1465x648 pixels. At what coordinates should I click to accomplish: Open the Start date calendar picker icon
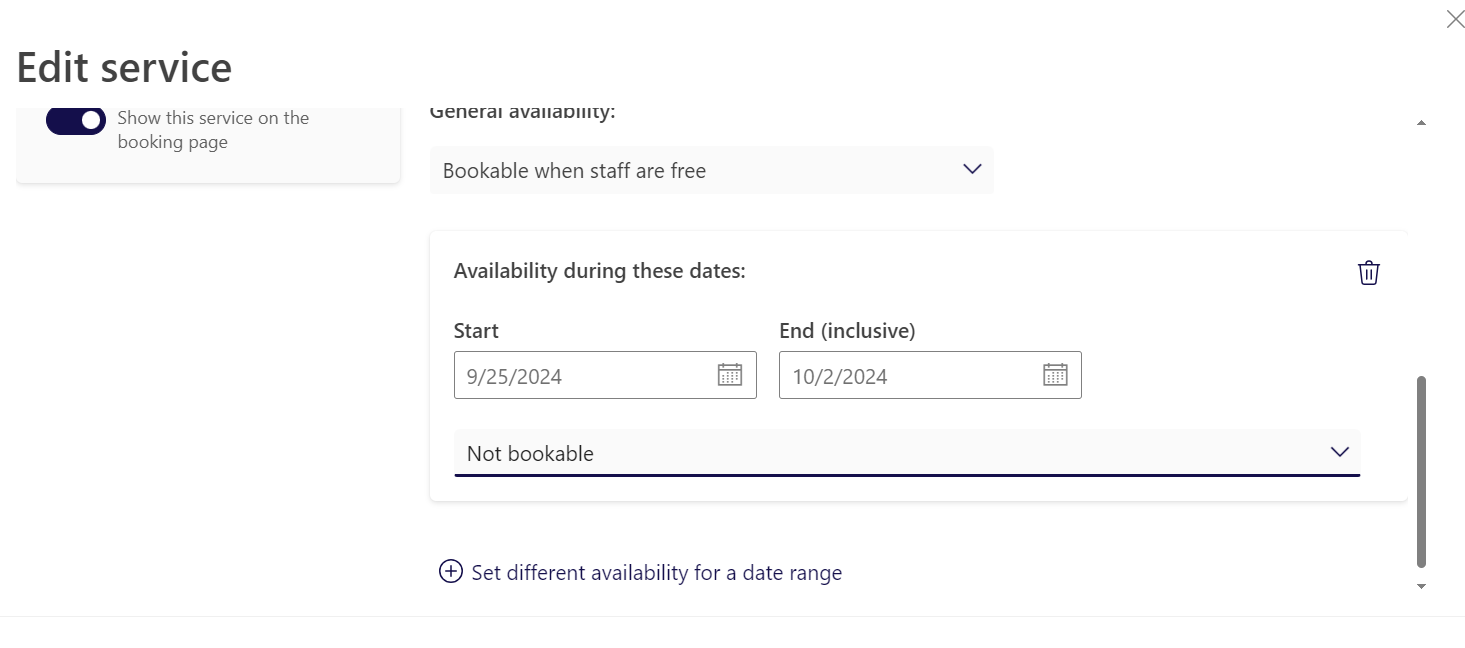(730, 375)
